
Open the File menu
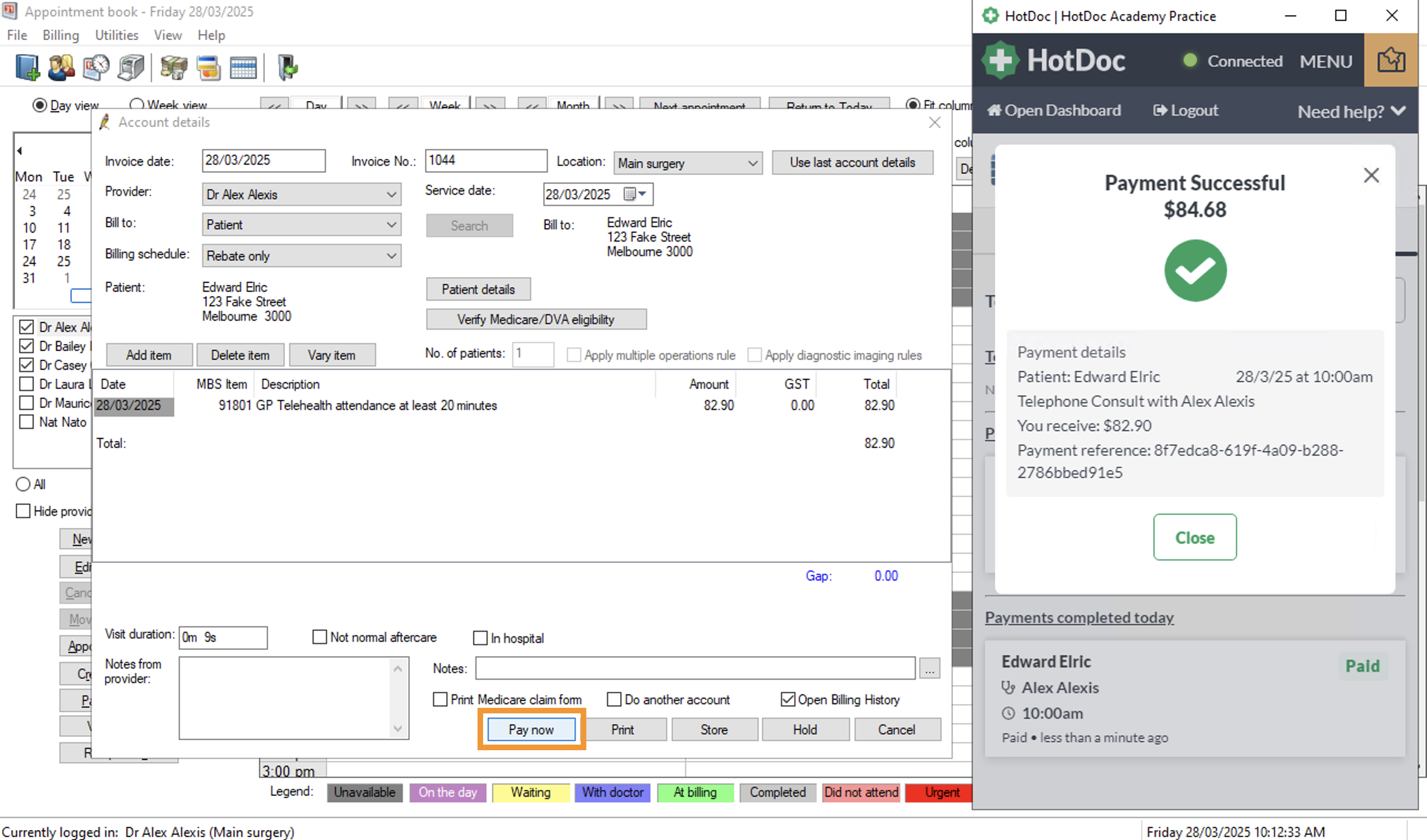point(17,35)
